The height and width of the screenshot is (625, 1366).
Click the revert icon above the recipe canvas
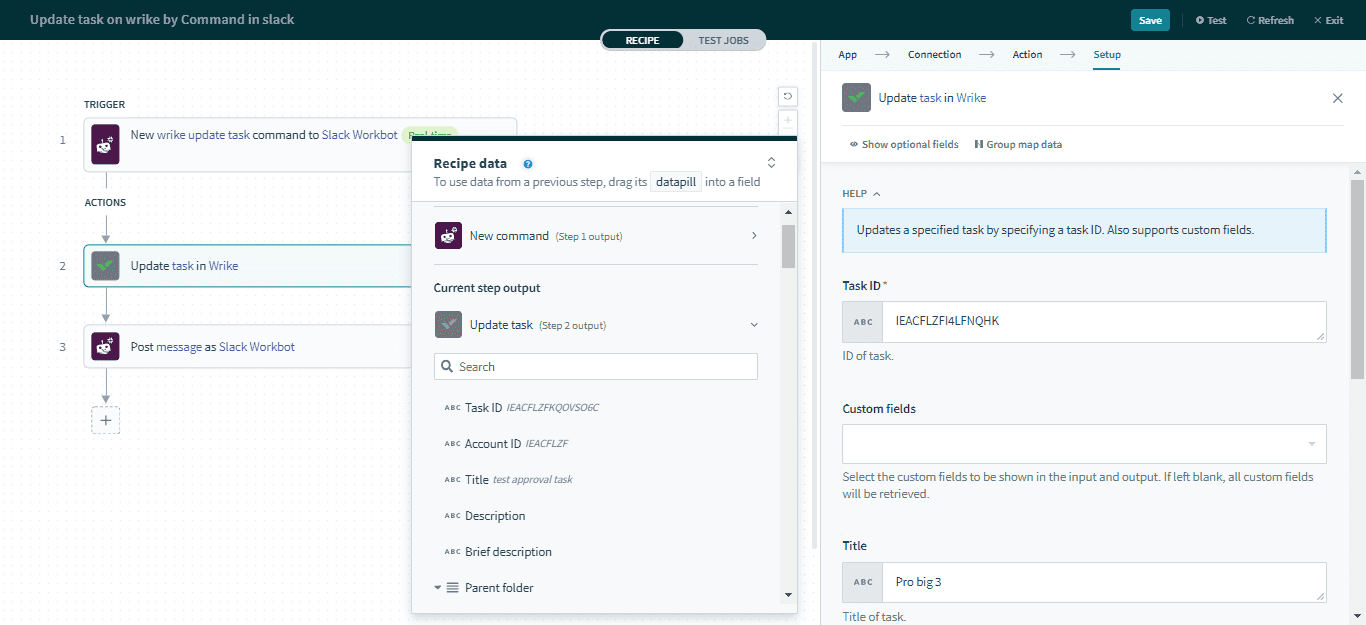click(787, 96)
